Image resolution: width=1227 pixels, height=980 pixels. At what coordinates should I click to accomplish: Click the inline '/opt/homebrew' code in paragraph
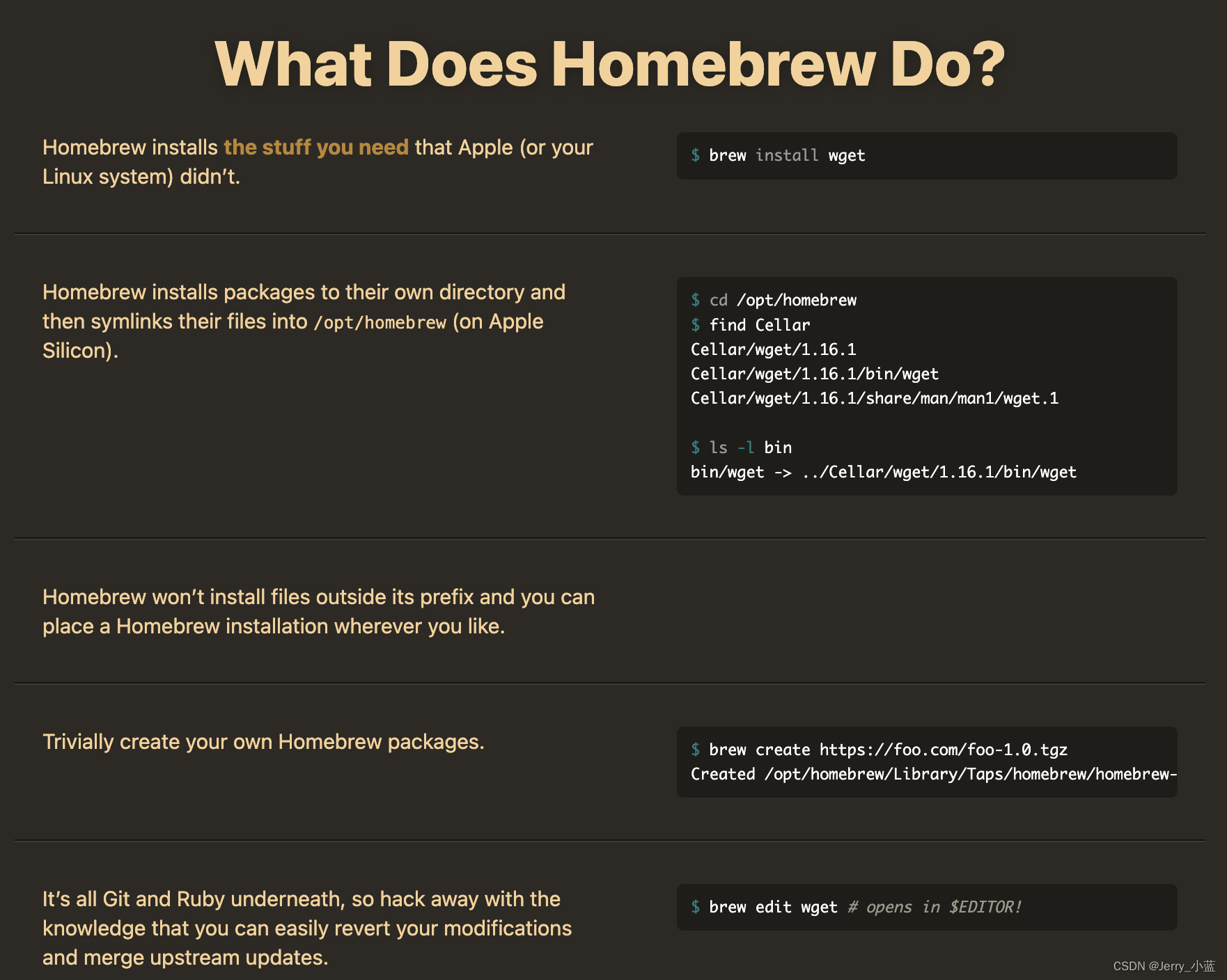click(x=380, y=322)
